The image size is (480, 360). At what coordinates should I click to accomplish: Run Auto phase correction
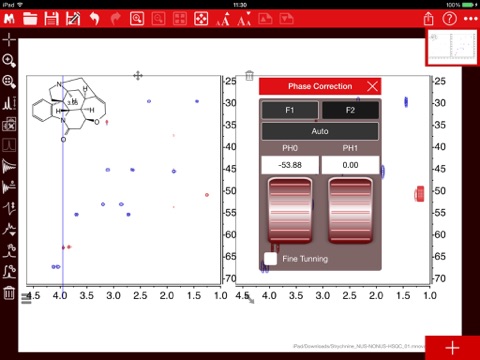tap(320, 131)
